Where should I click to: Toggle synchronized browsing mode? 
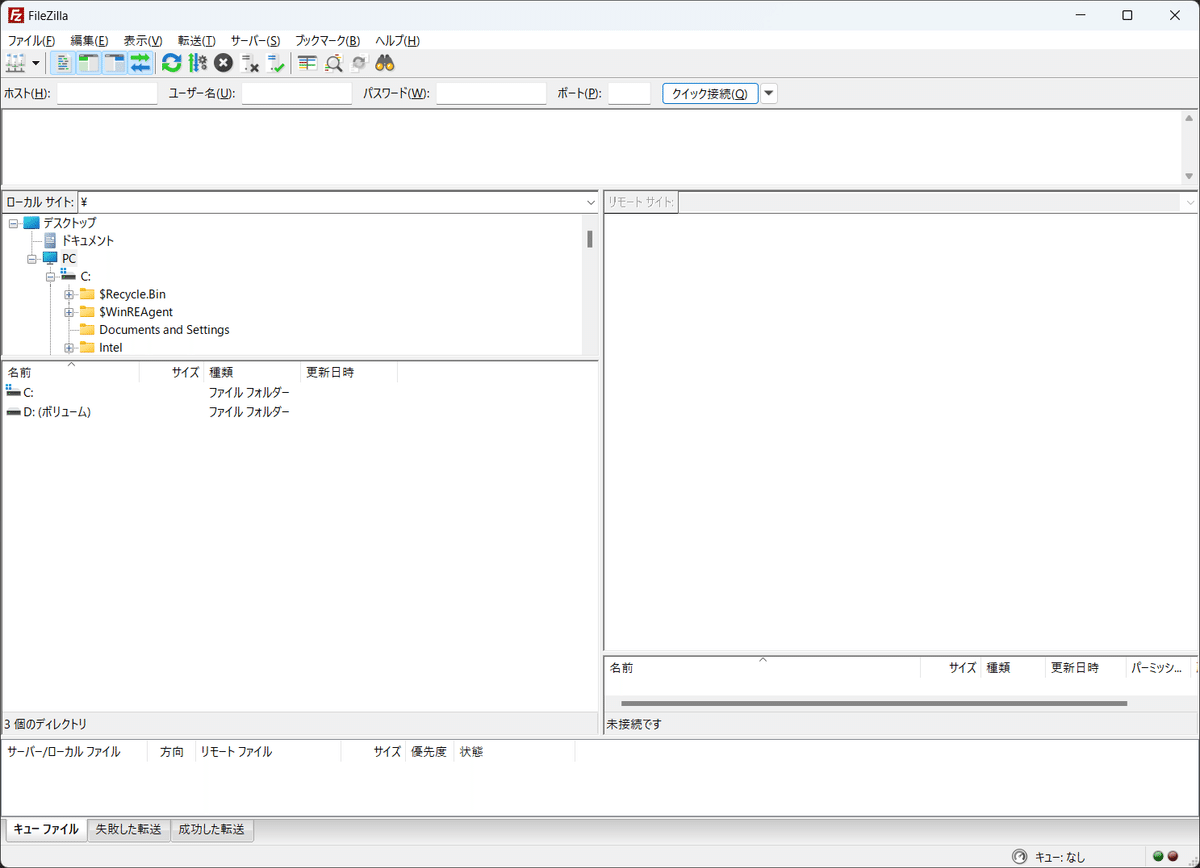pyautogui.click(x=359, y=63)
